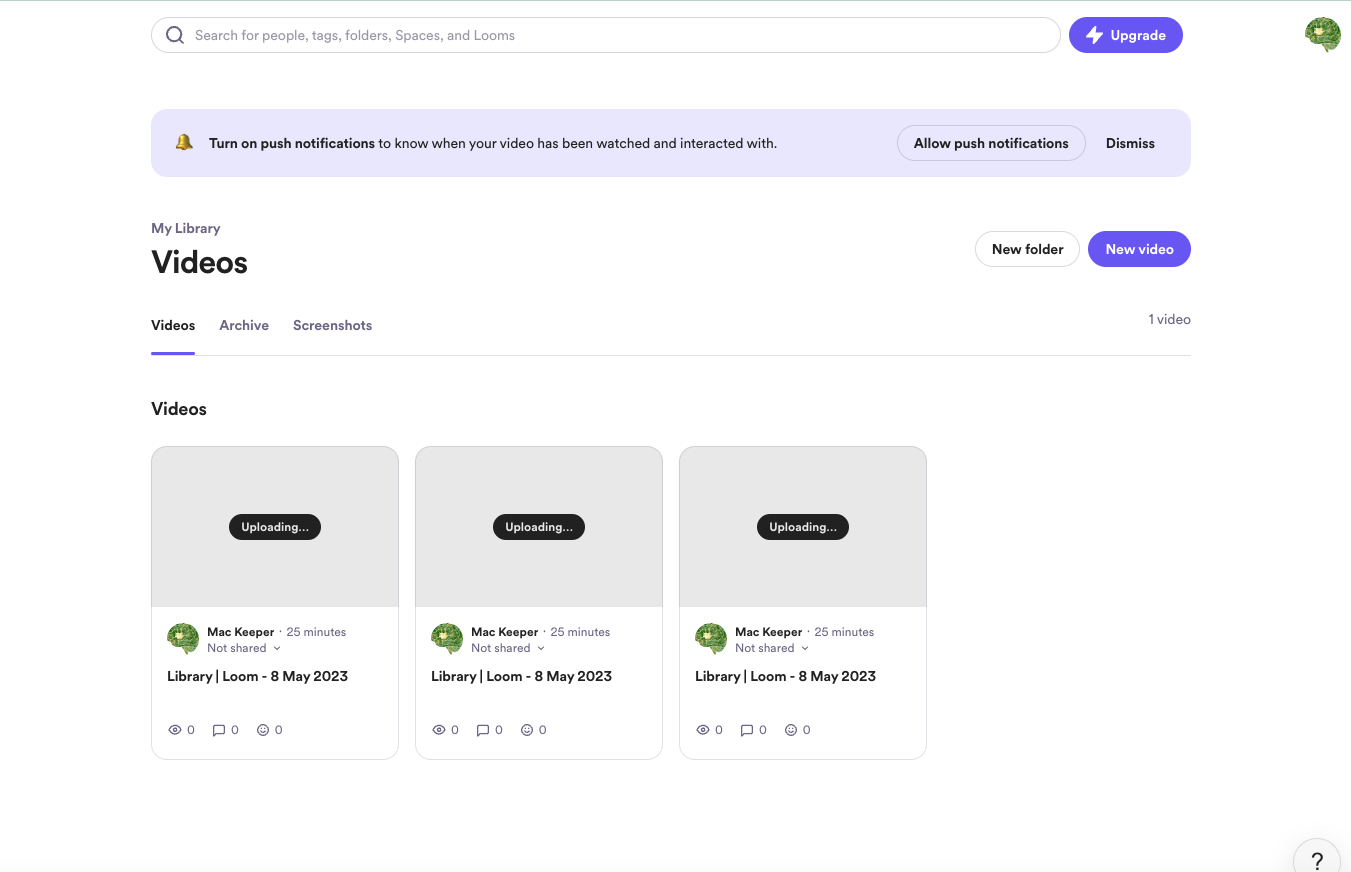Switch to the Archive tab
The width and height of the screenshot is (1351, 872).
[244, 325]
